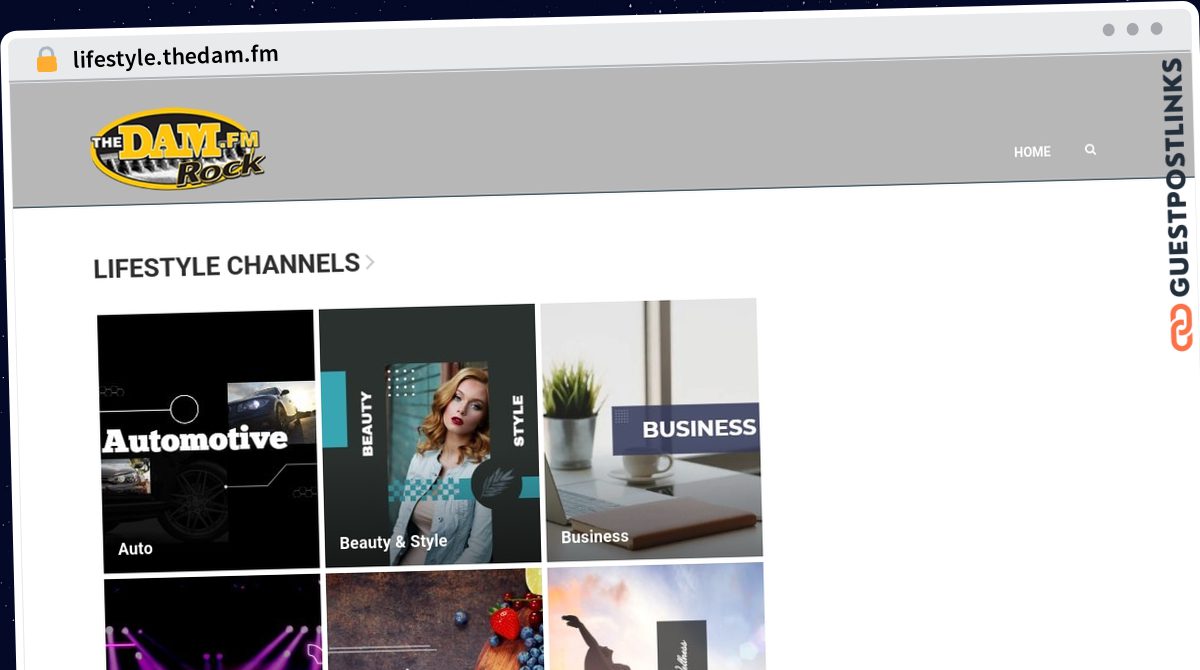Click The DAM.fm Rock logo
1200x670 pixels.
coord(178,148)
